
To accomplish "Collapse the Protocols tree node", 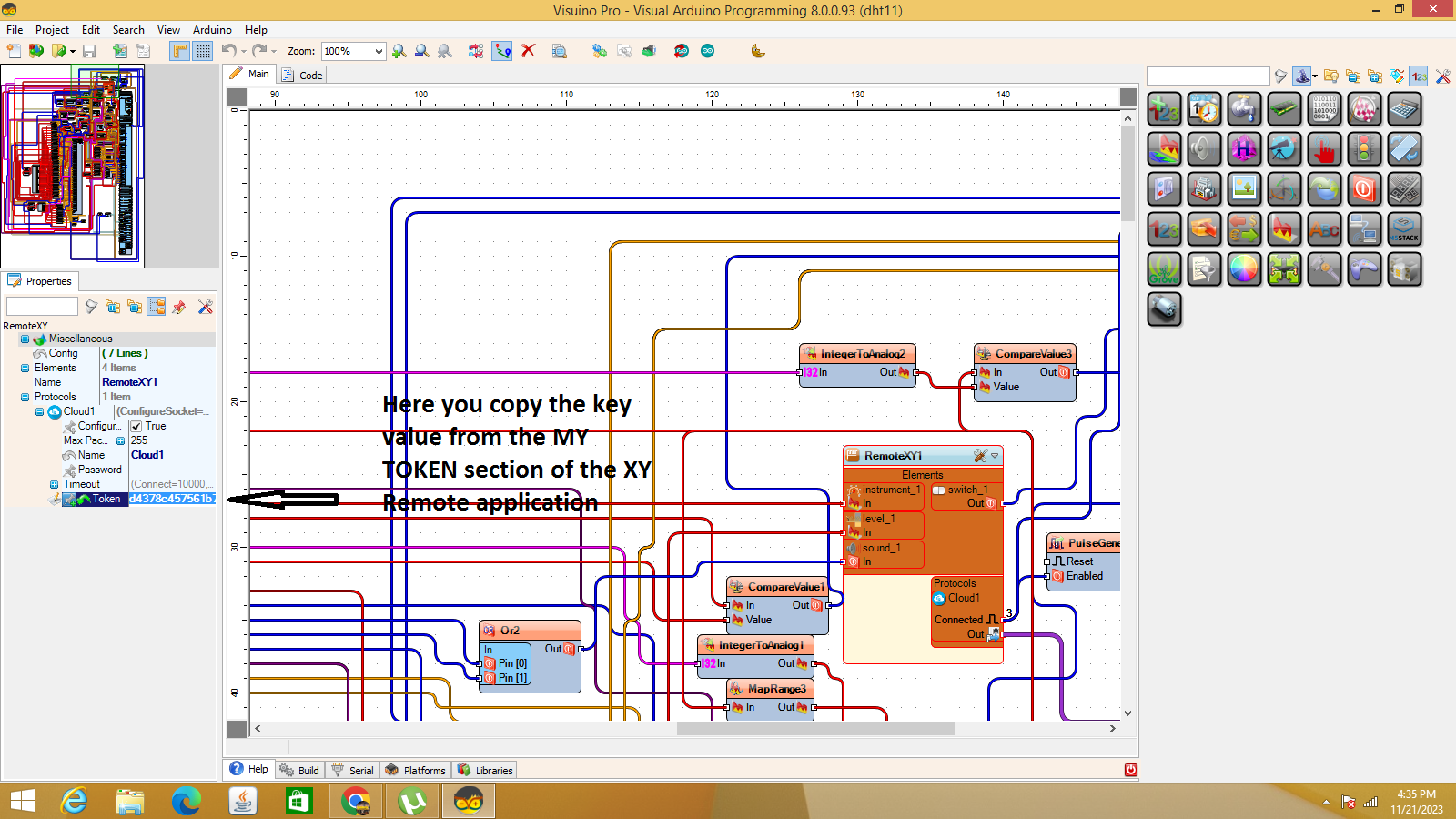I will point(25,397).
